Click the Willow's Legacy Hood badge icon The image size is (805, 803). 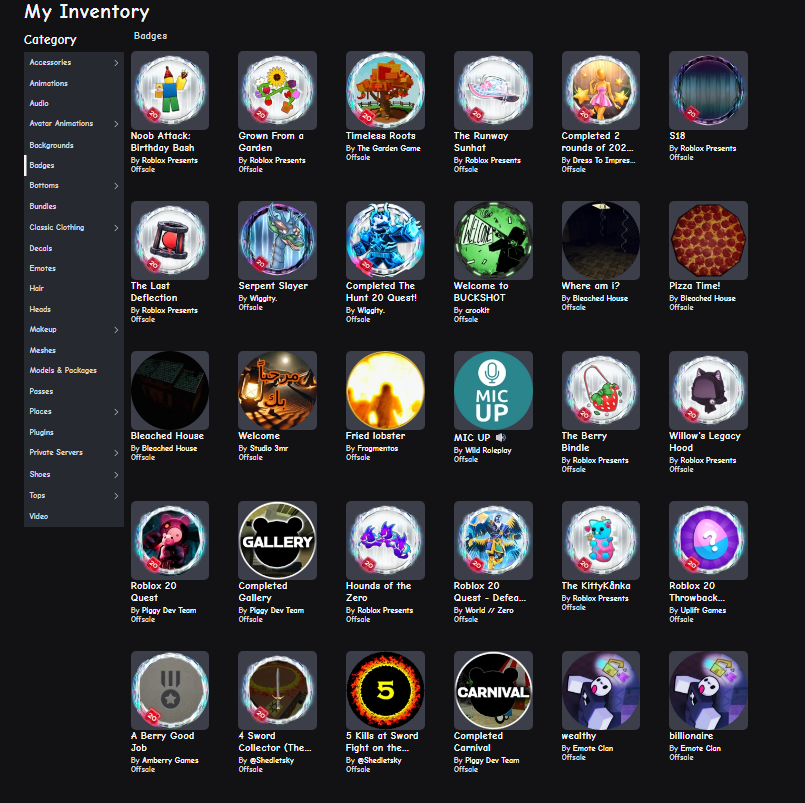[x=708, y=390]
